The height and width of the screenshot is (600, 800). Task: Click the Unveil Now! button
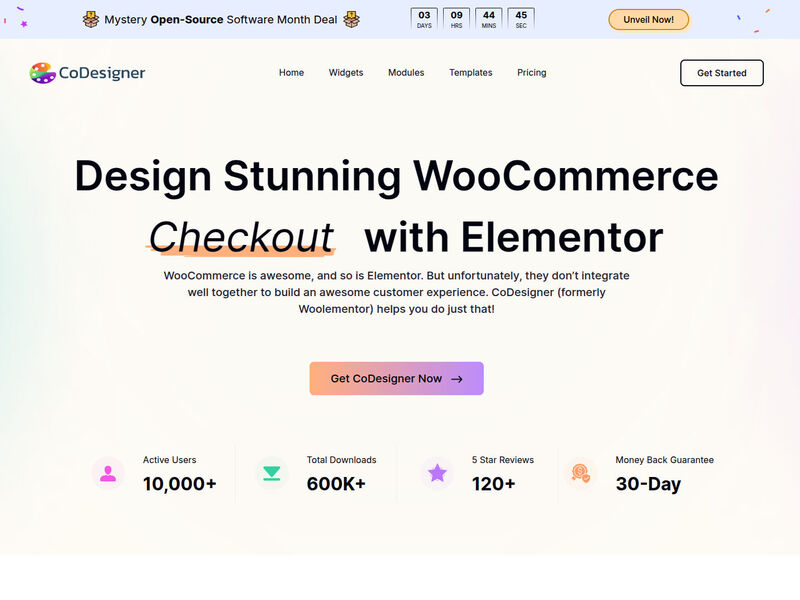point(648,20)
